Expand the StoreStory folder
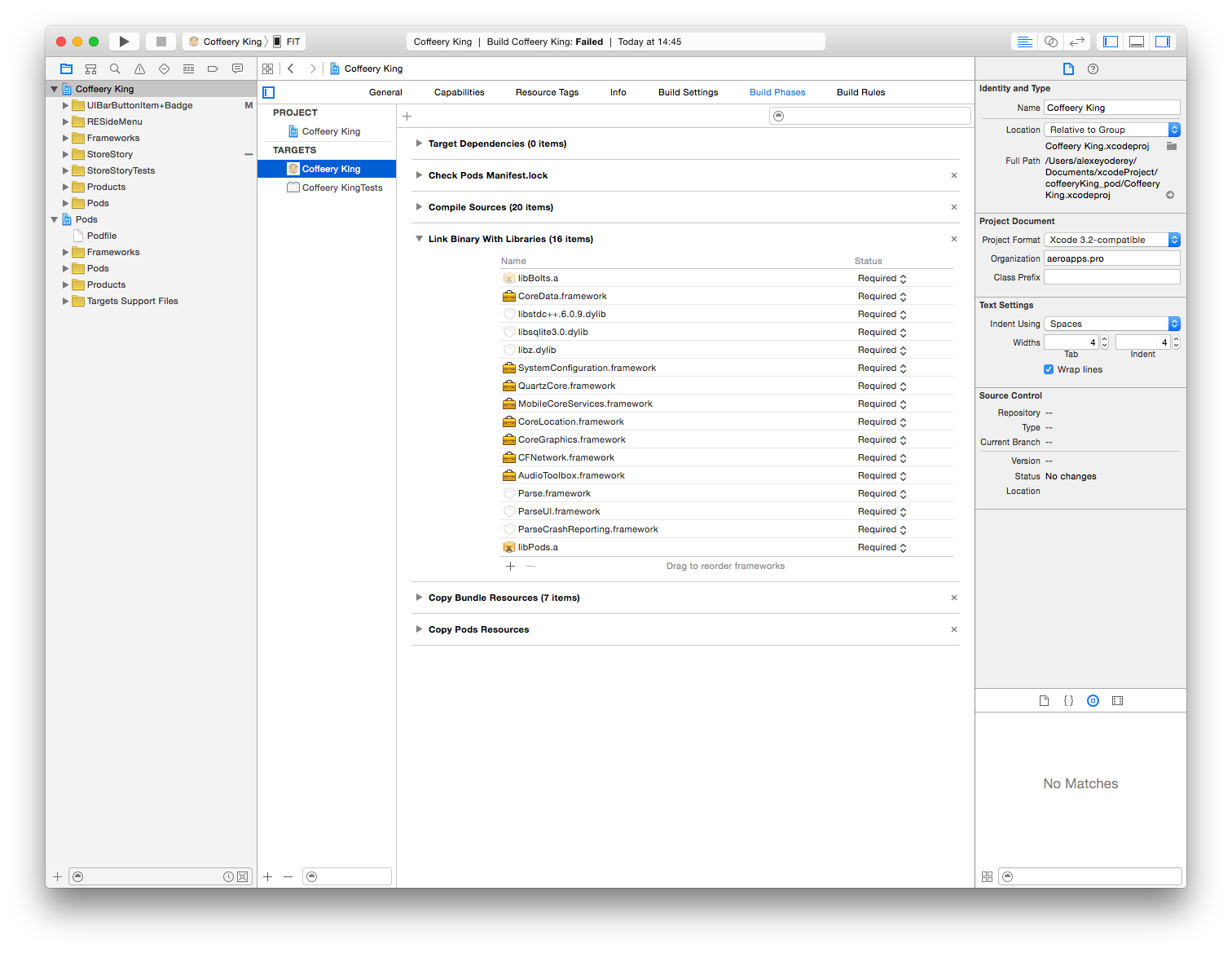 point(66,155)
